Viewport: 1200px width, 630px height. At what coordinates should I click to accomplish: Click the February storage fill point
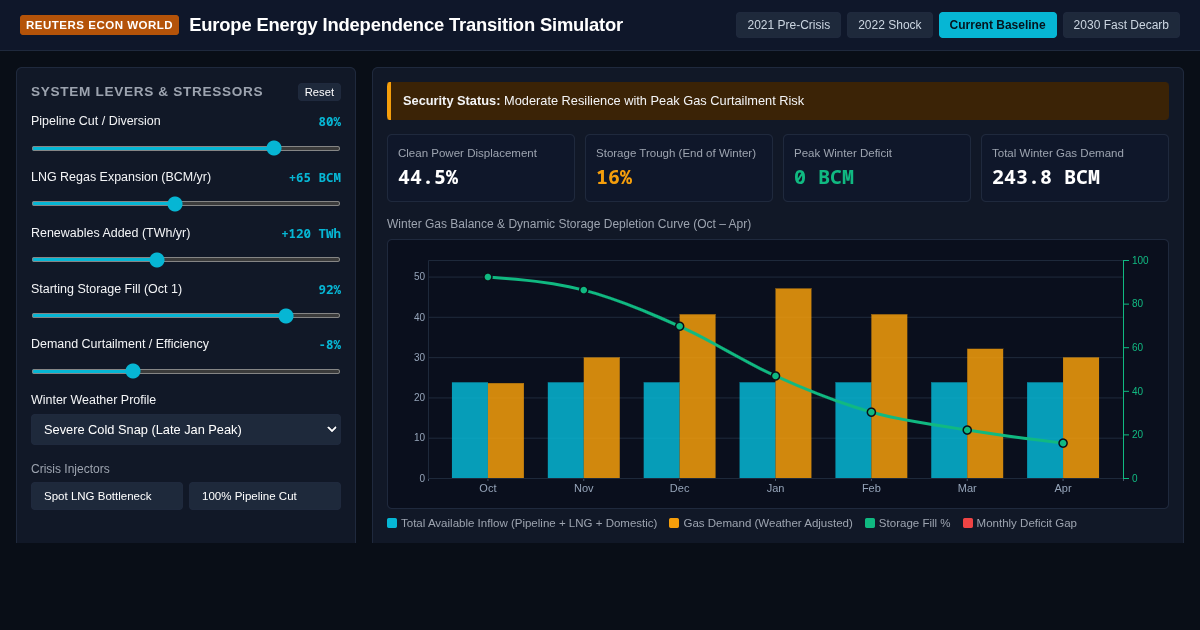point(871,412)
